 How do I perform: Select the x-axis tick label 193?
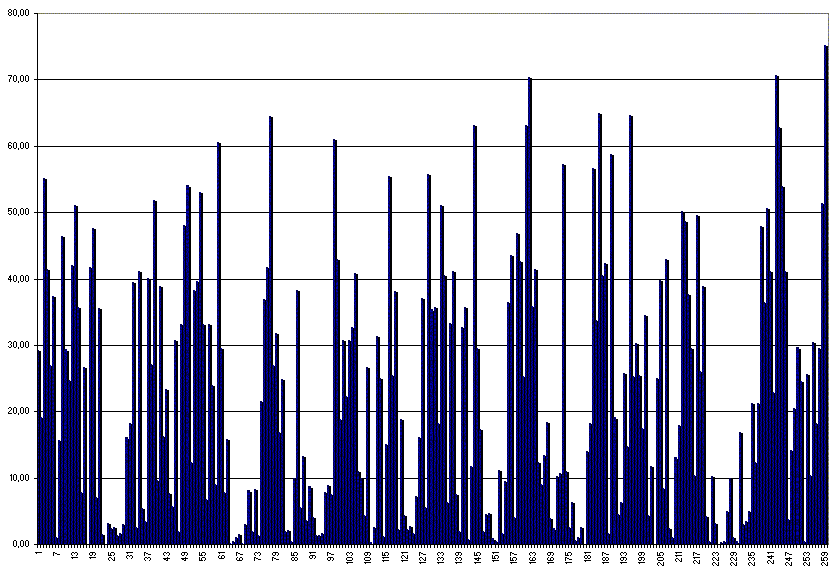624,557
